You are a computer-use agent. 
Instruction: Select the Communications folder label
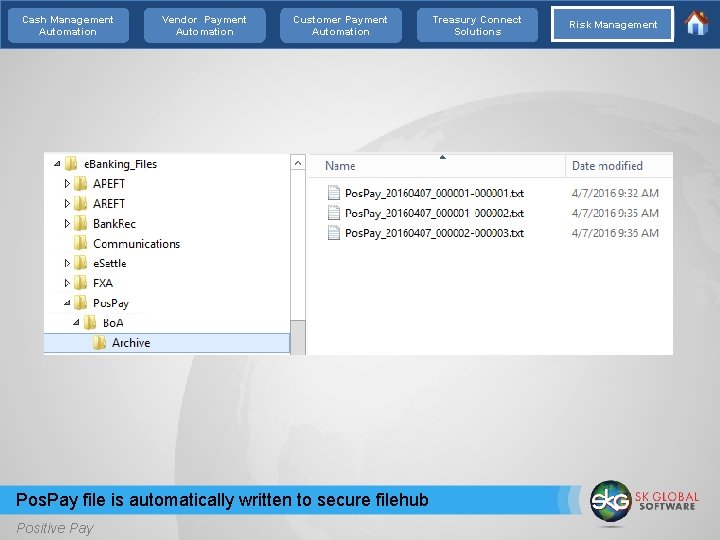pyautogui.click(x=136, y=243)
